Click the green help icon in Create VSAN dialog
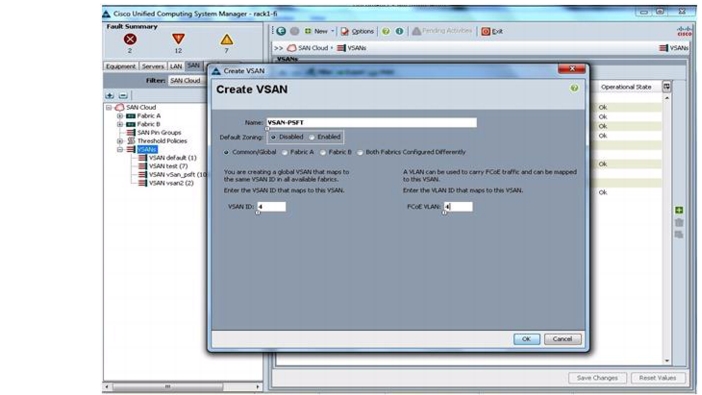Image resolution: width=702 pixels, height=395 pixels. (574, 88)
